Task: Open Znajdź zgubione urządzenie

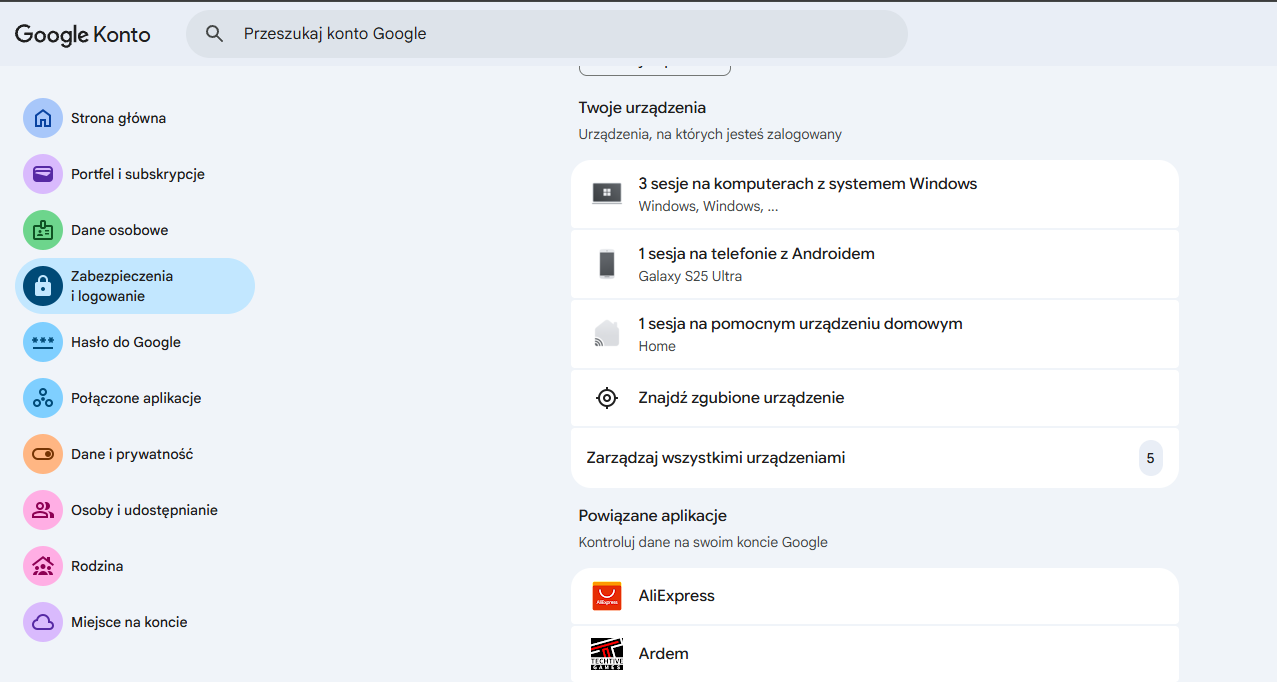Action: coord(875,398)
